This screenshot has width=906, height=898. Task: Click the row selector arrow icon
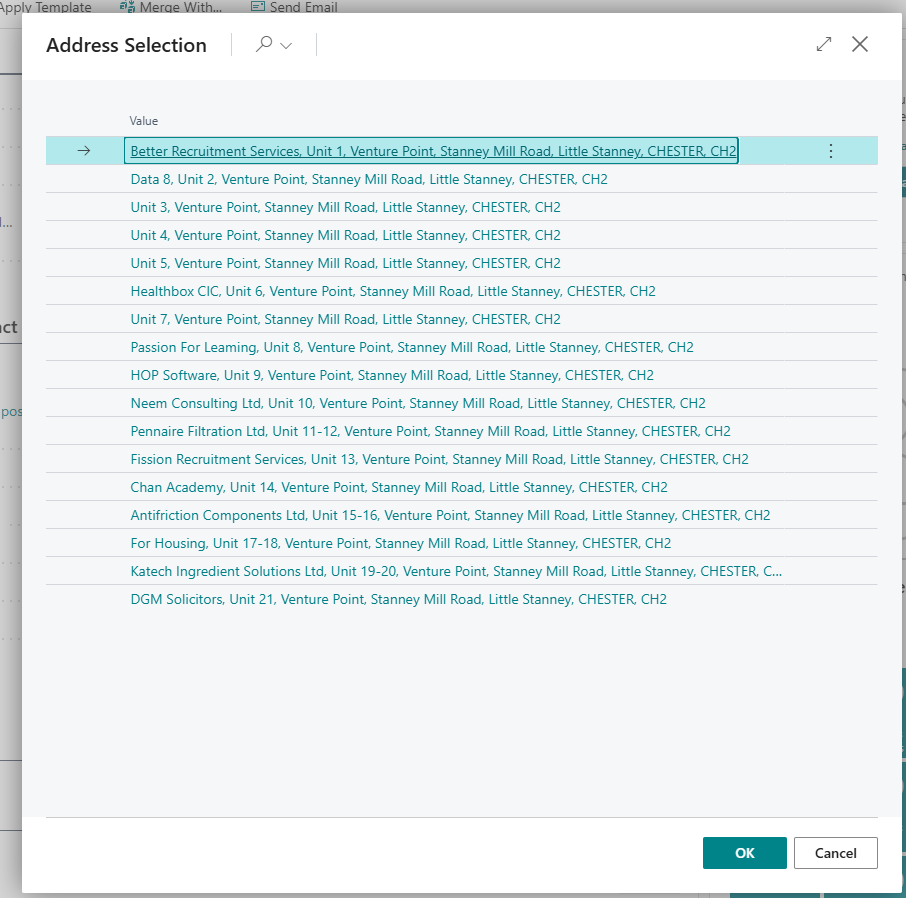84,151
